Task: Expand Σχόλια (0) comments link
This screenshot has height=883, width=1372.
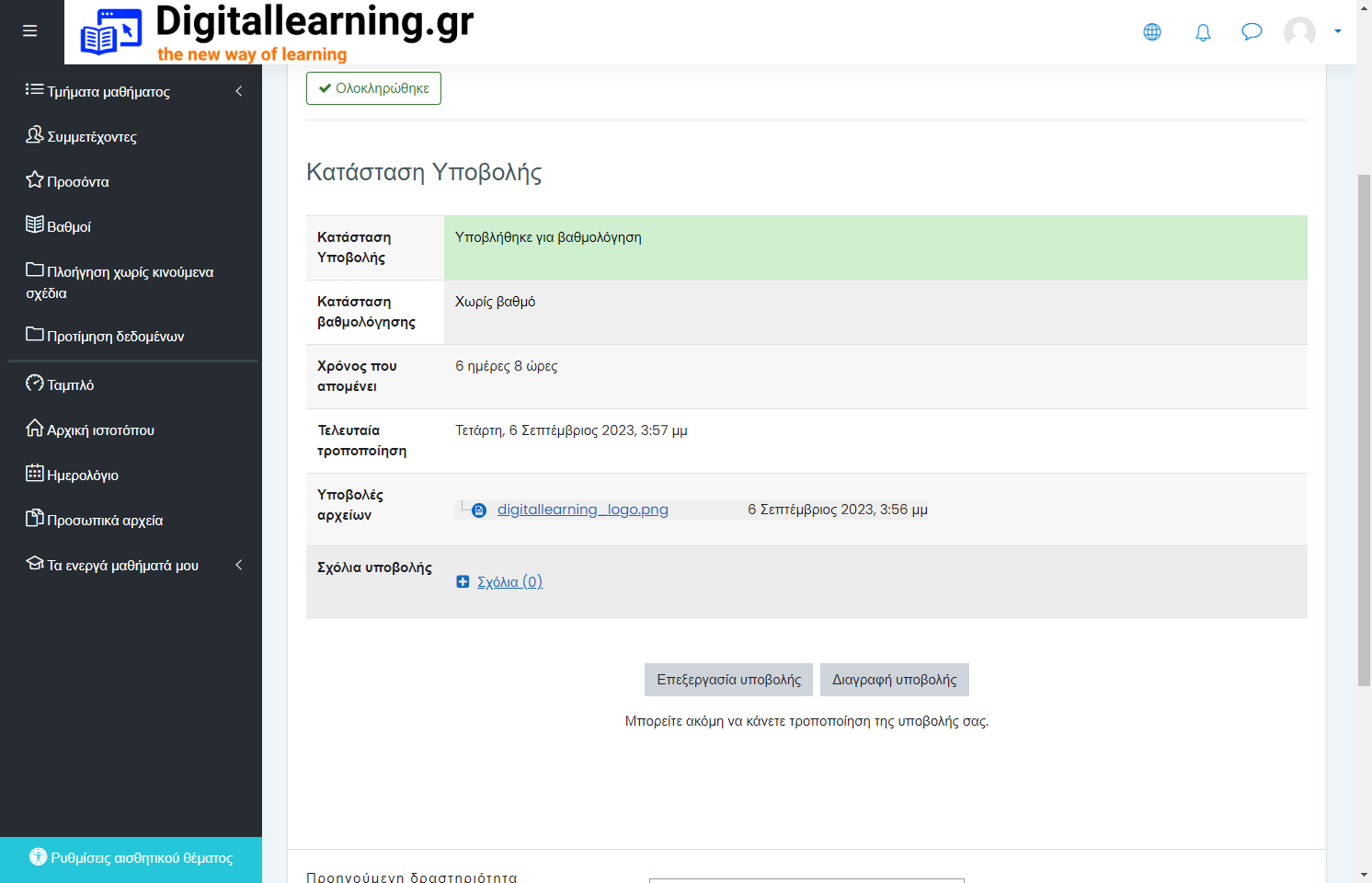Action: coord(509,581)
